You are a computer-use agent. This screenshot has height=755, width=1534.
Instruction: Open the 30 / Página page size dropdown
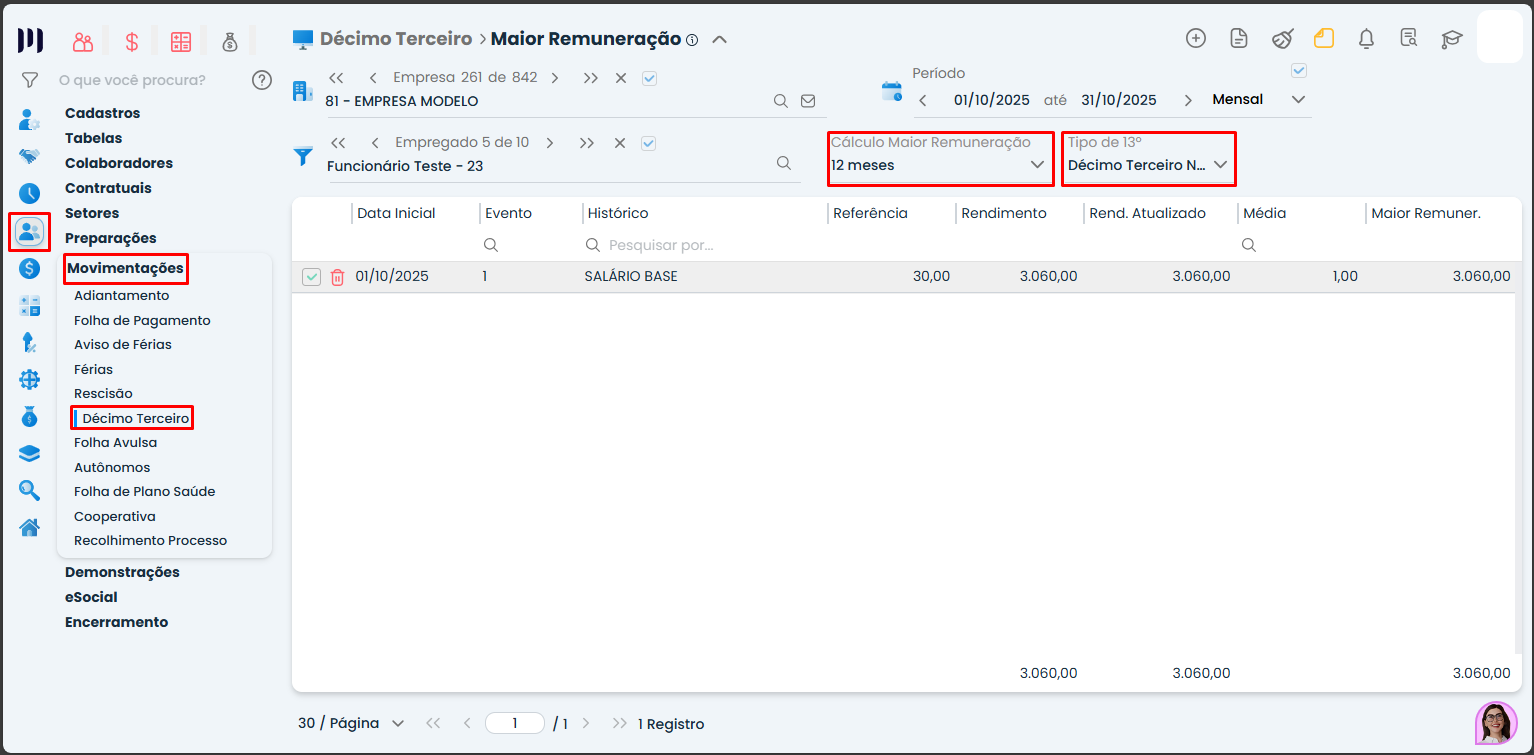[351, 723]
